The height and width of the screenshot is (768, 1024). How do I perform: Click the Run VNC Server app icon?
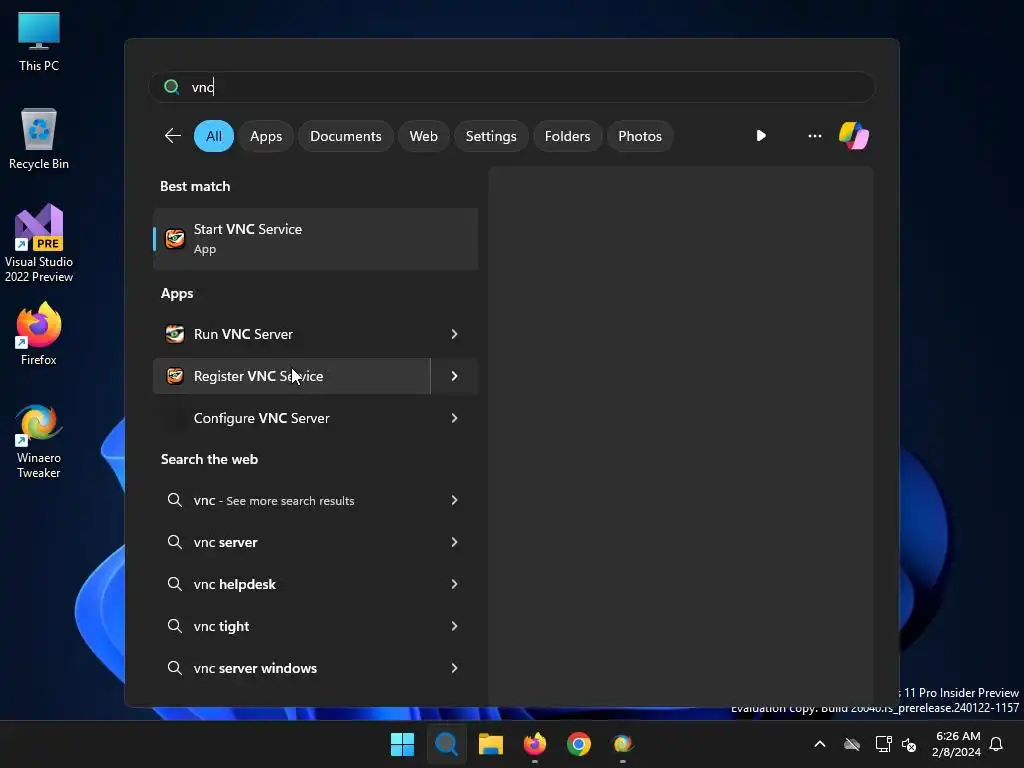[x=174, y=334]
